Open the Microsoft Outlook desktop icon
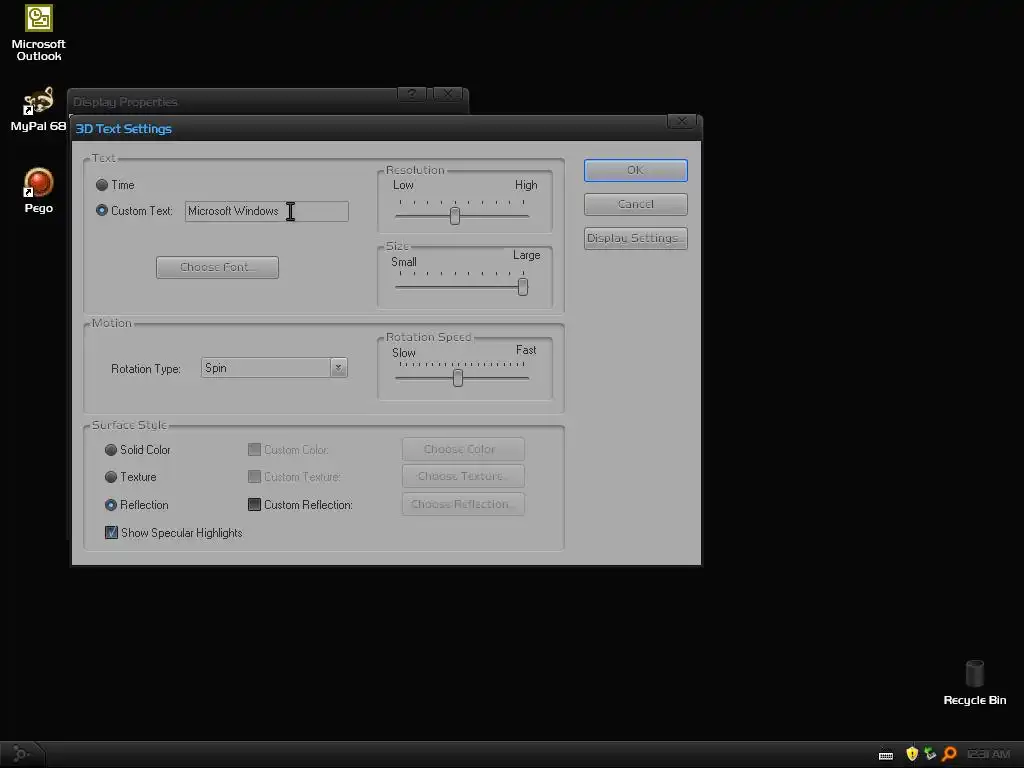The height and width of the screenshot is (768, 1024). pos(39,33)
